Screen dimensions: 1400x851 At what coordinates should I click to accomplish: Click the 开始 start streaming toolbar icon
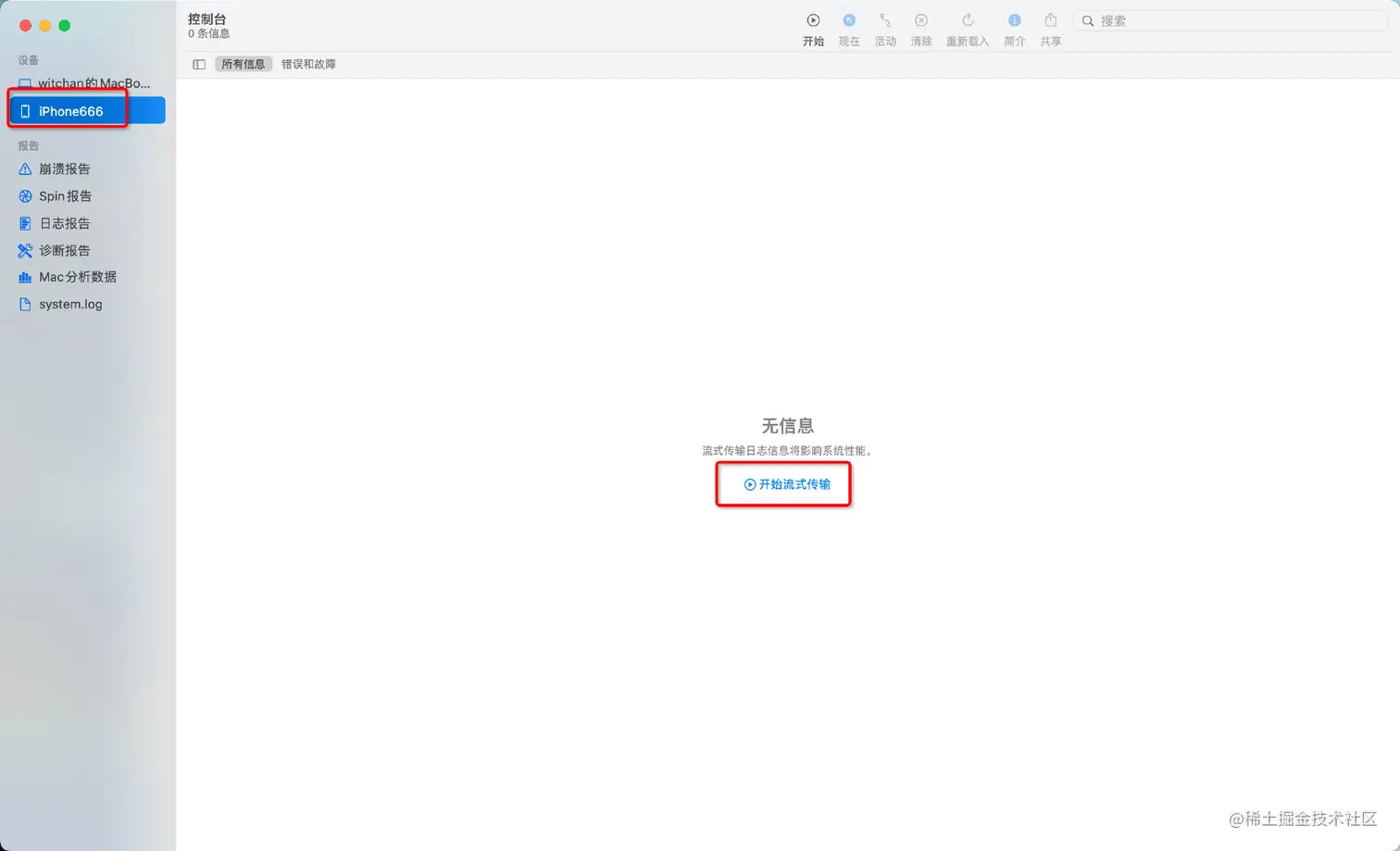[813, 20]
